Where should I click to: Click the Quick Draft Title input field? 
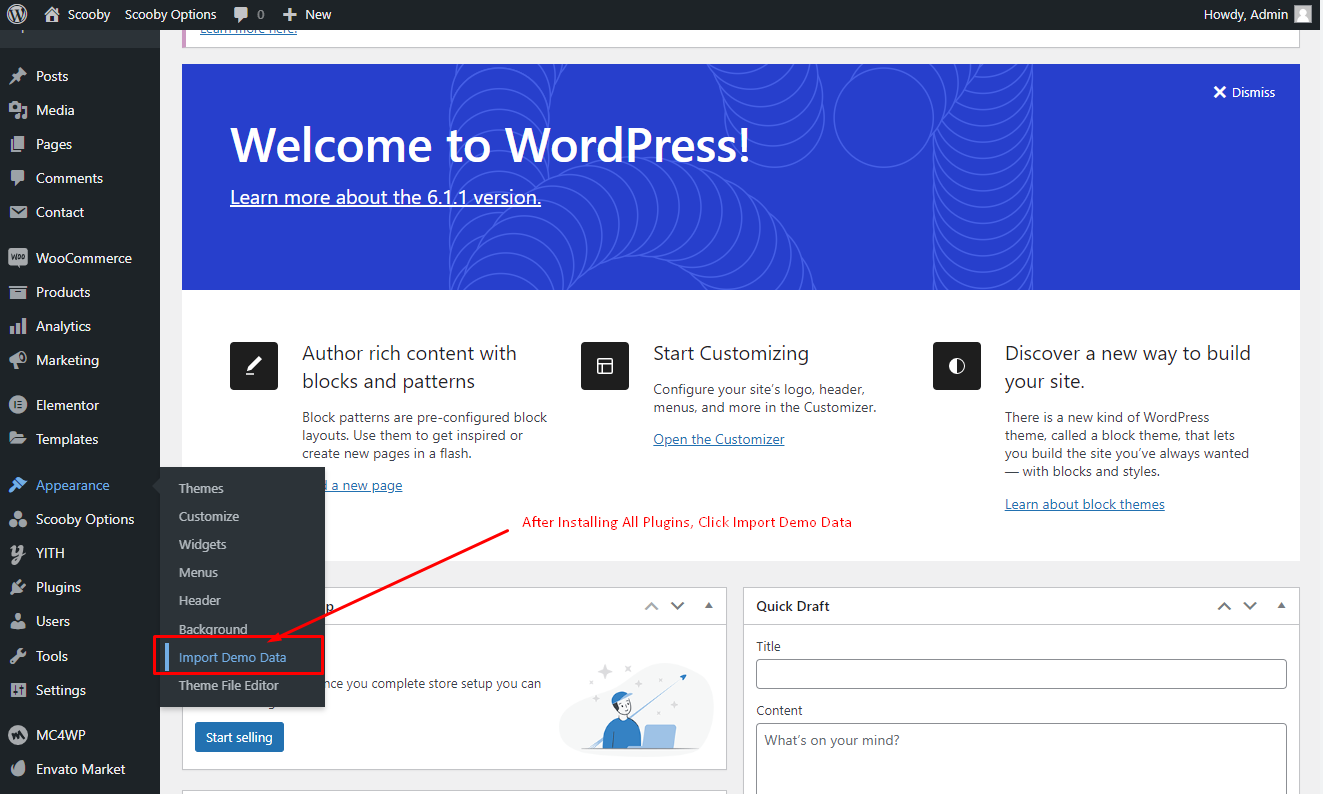(1021, 674)
